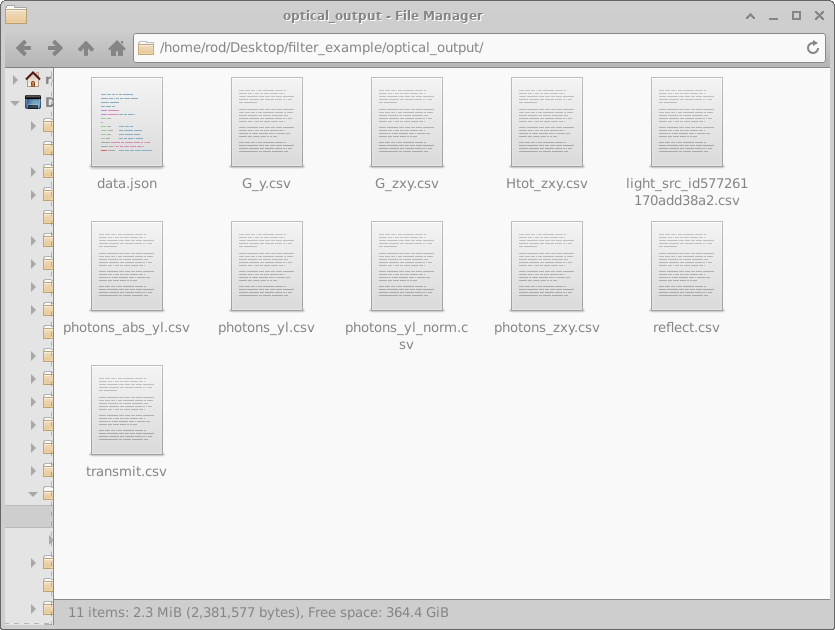835x630 pixels.
Task: Select the Home shortcut in the sidebar
Action: pyautogui.click(x=33, y=79)
